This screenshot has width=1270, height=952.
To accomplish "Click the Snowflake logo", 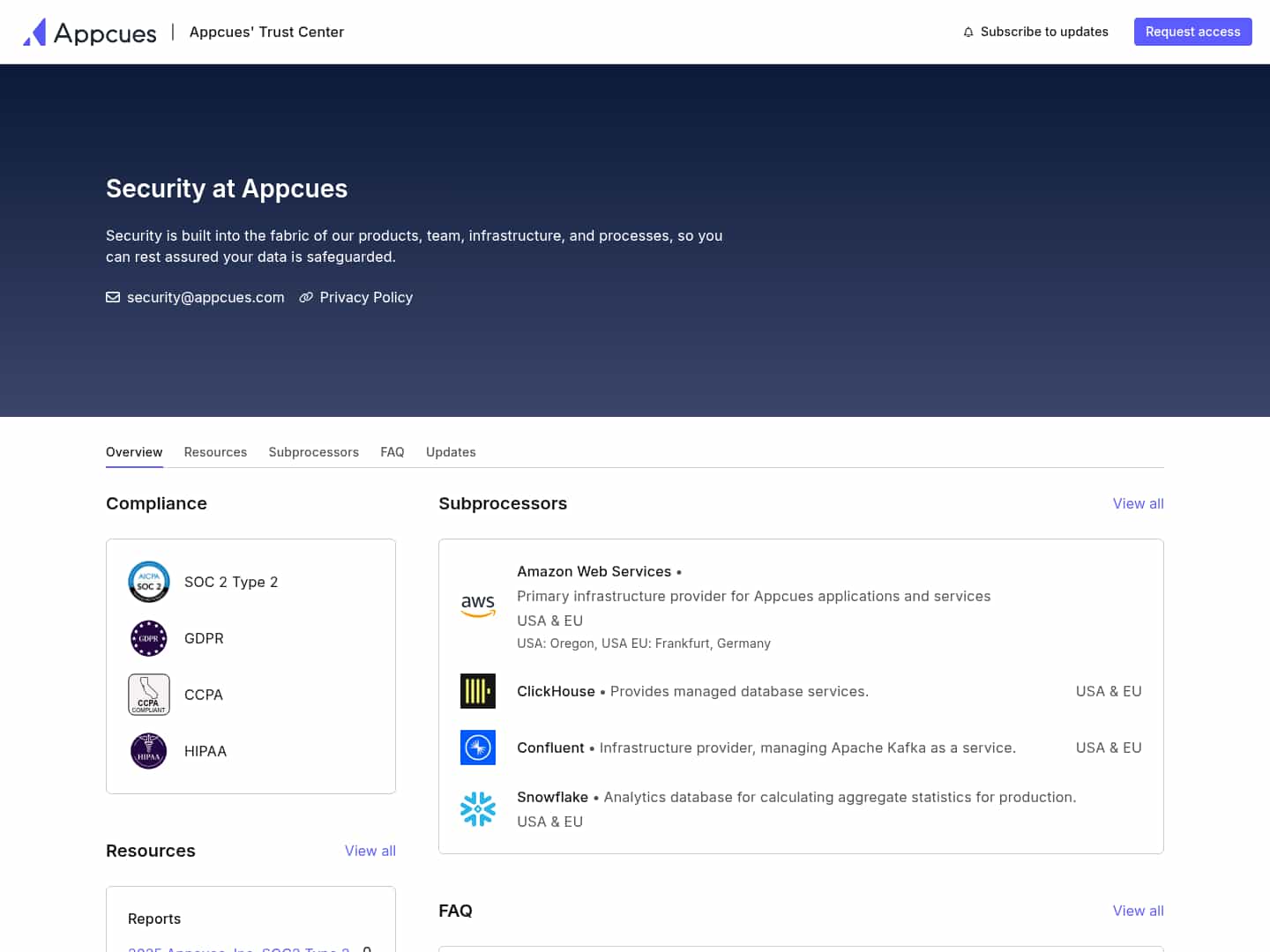I will coord(478,808).
